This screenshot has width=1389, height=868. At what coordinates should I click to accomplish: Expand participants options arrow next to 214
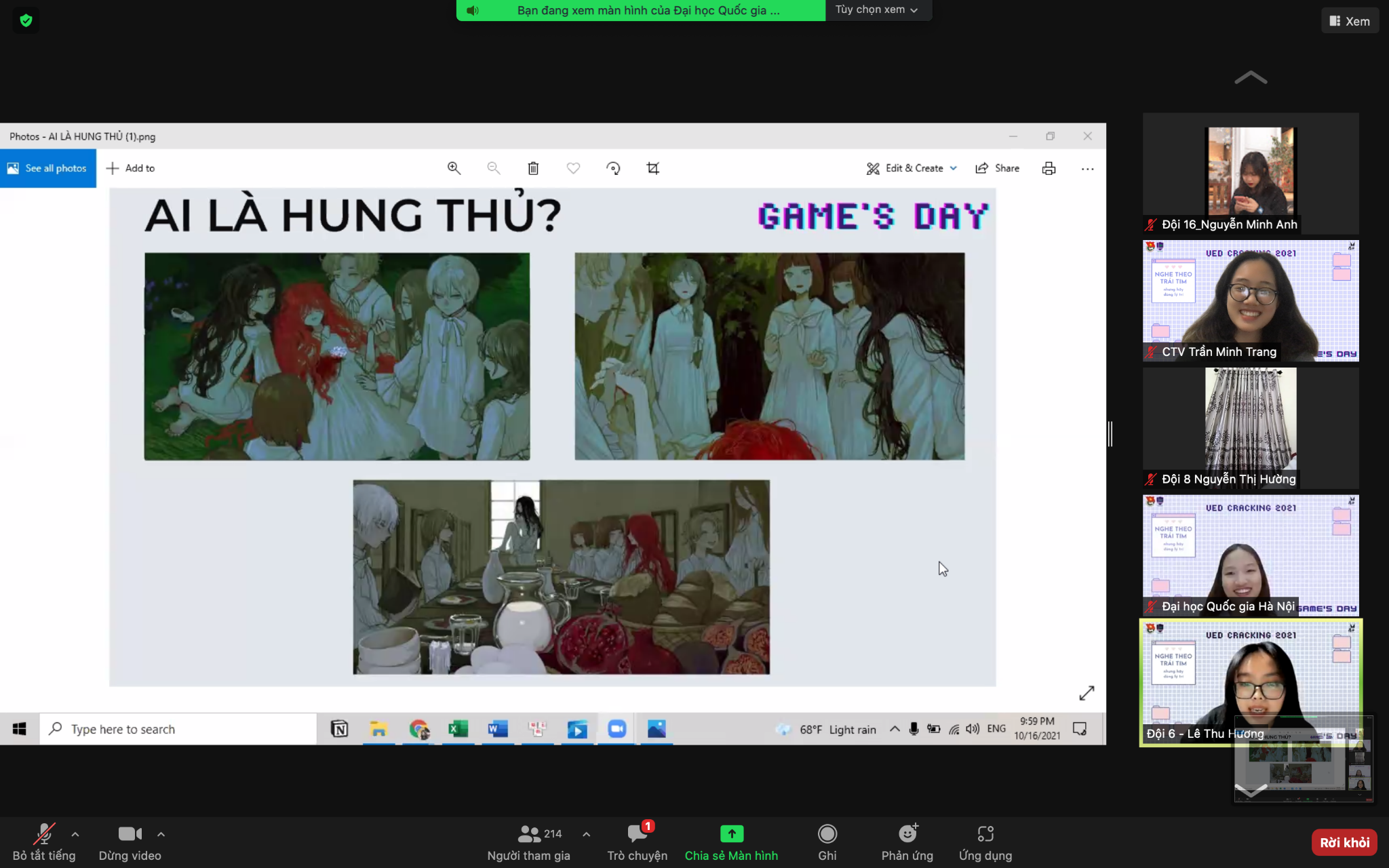point(587,834)
